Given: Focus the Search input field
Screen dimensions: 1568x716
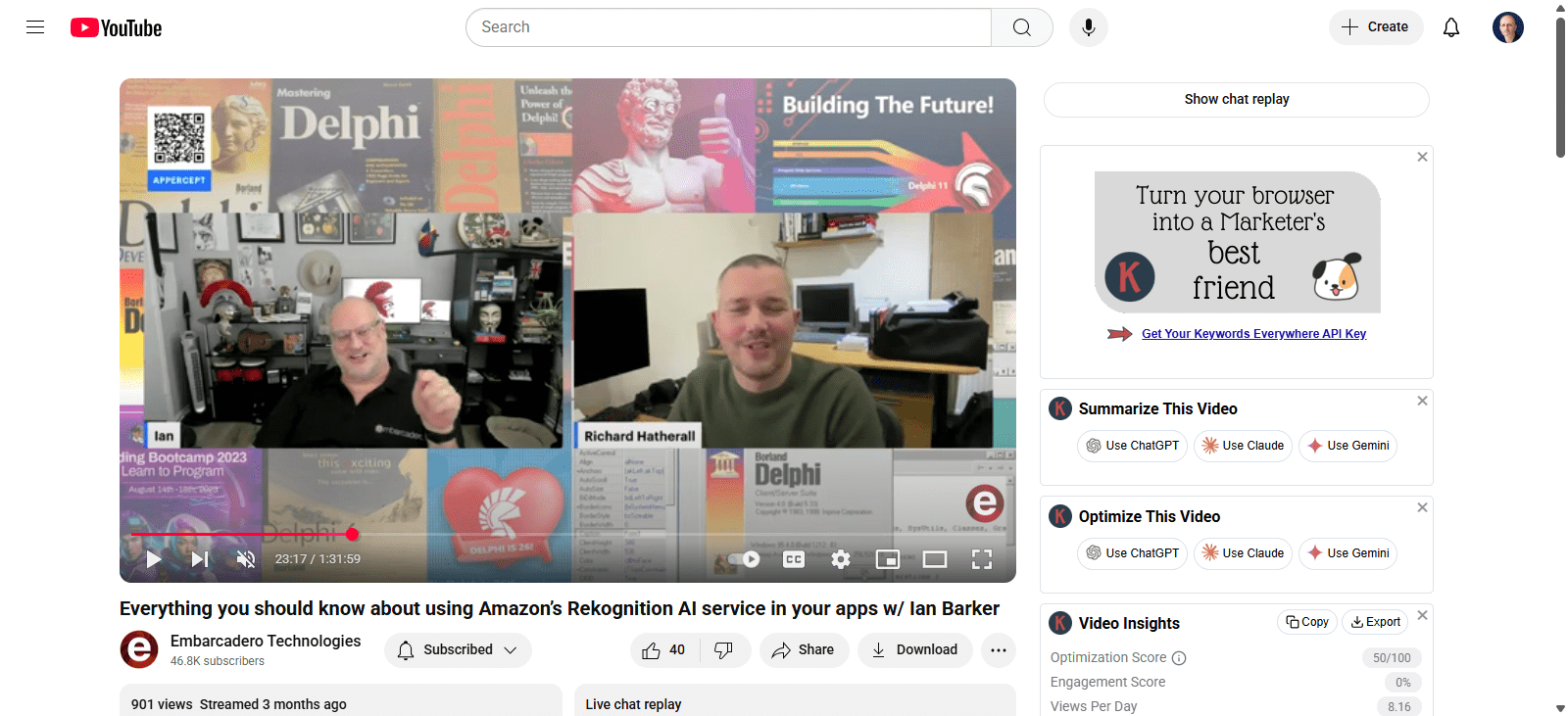Looking at the screenshot, I should coord(729,27).
